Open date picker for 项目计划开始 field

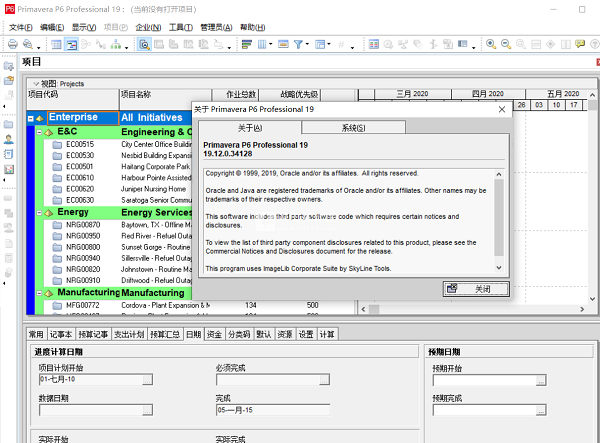(146, 380)
